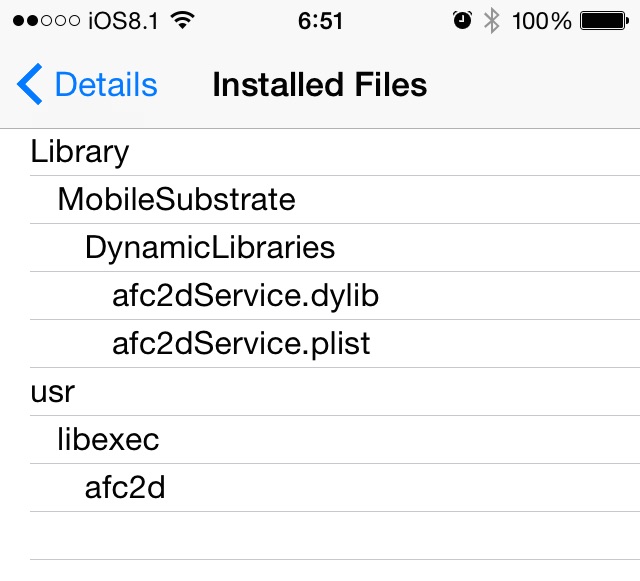Viewport: 640px width, 581px height.
Task: Tap the Wi-Fi status icon
Action: (182, 20)
